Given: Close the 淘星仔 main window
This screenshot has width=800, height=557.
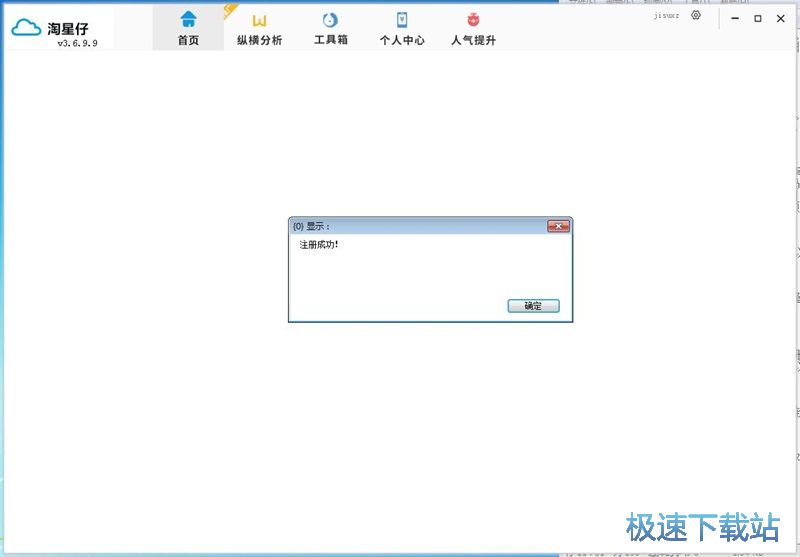Looking at the screenshot, I should click(781, 18).
